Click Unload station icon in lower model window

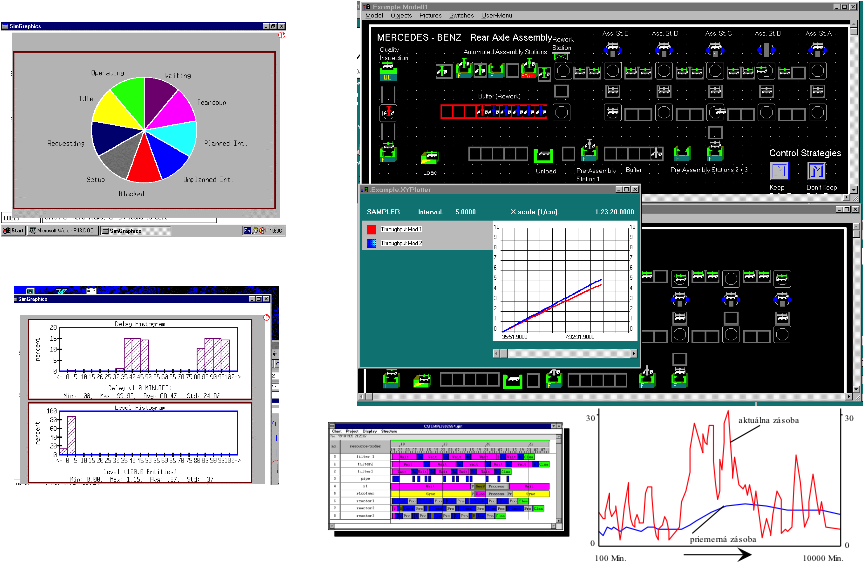pyautogui.click(x=512, y=380)
